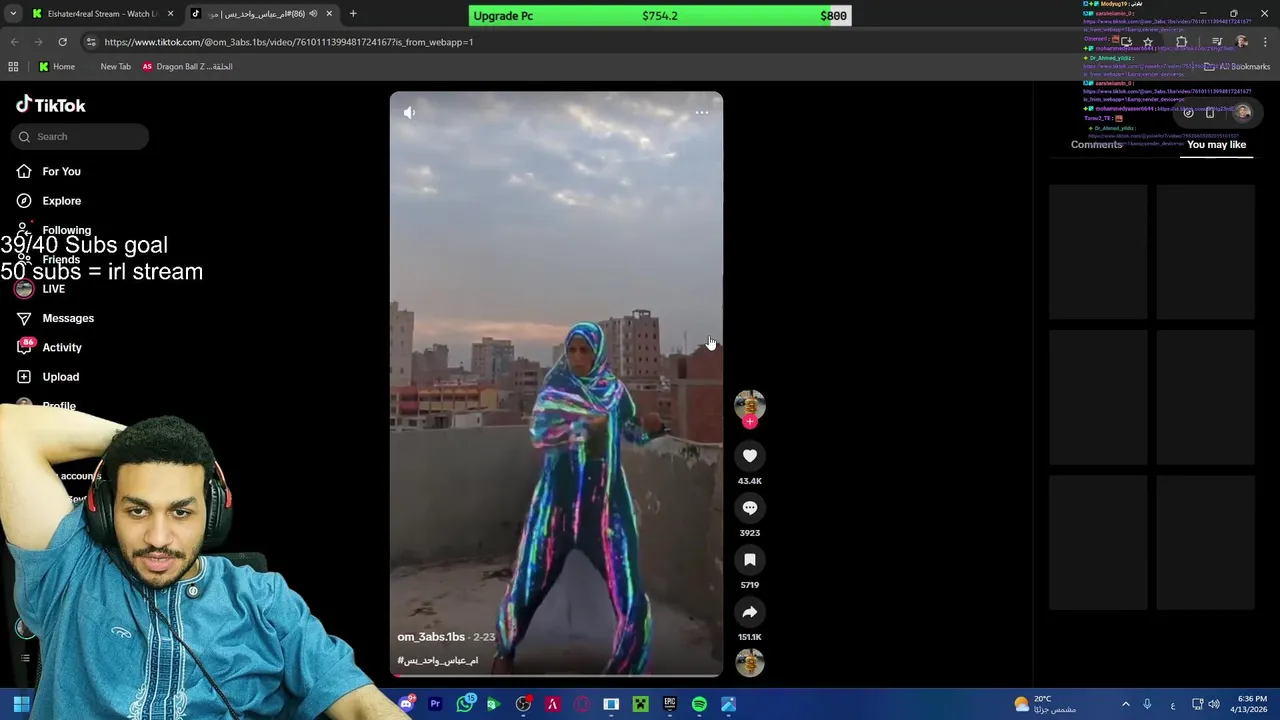The height and width of the screenshot is (720, 1280).
Task: Open the media control icon in toolbar
Action: [x=1217, y=42]
